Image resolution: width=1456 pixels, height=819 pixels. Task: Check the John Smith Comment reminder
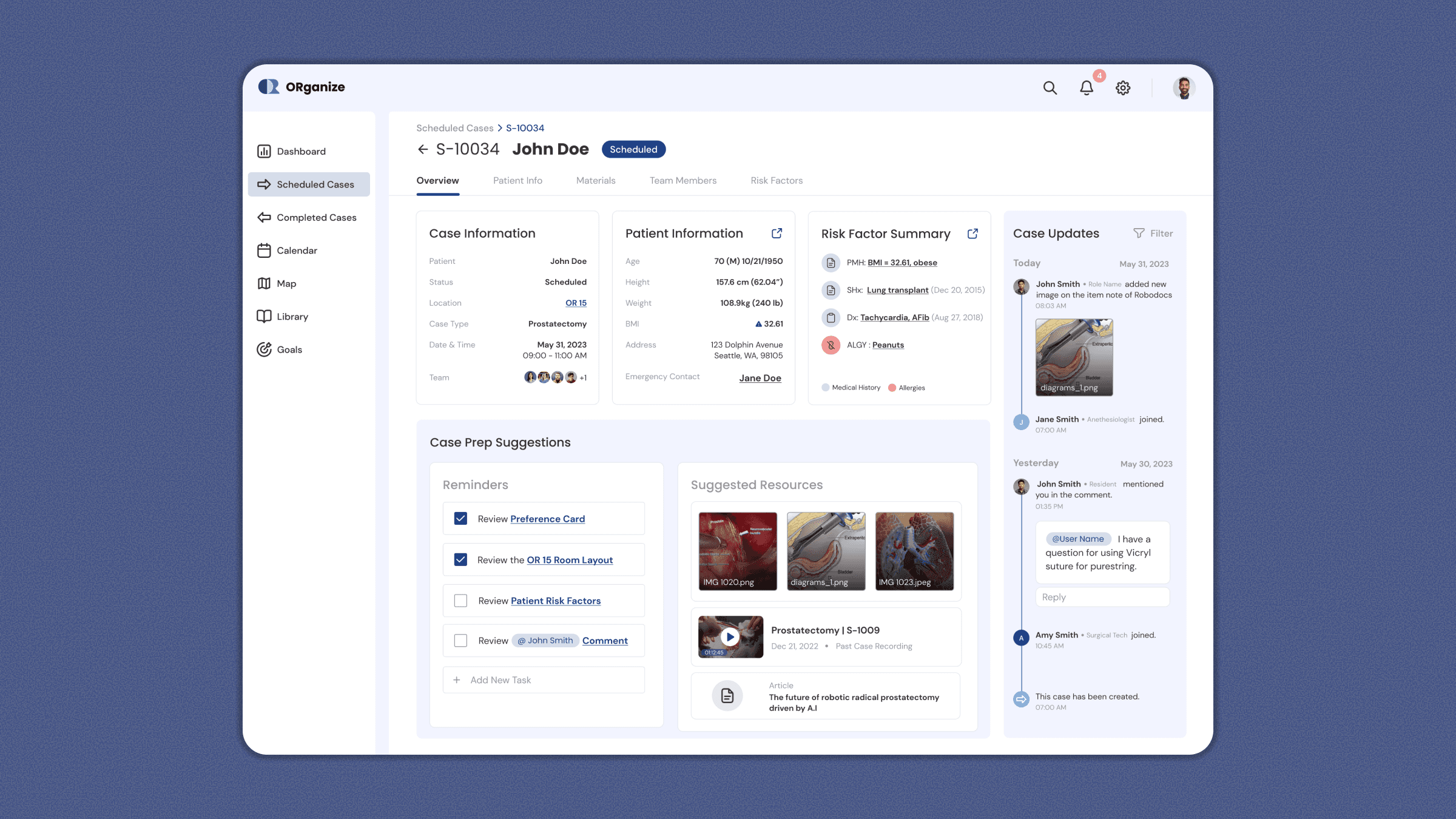tap(460, 641)
